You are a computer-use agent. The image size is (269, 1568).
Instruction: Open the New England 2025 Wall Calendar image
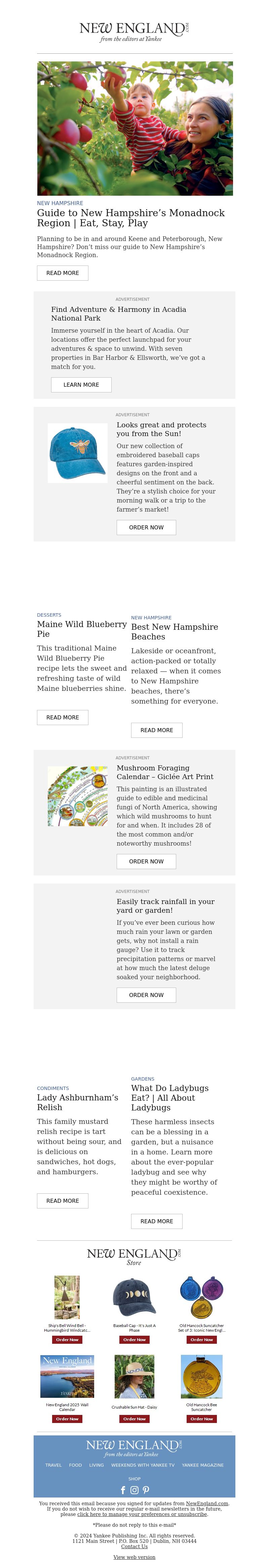pos(67,1376)
